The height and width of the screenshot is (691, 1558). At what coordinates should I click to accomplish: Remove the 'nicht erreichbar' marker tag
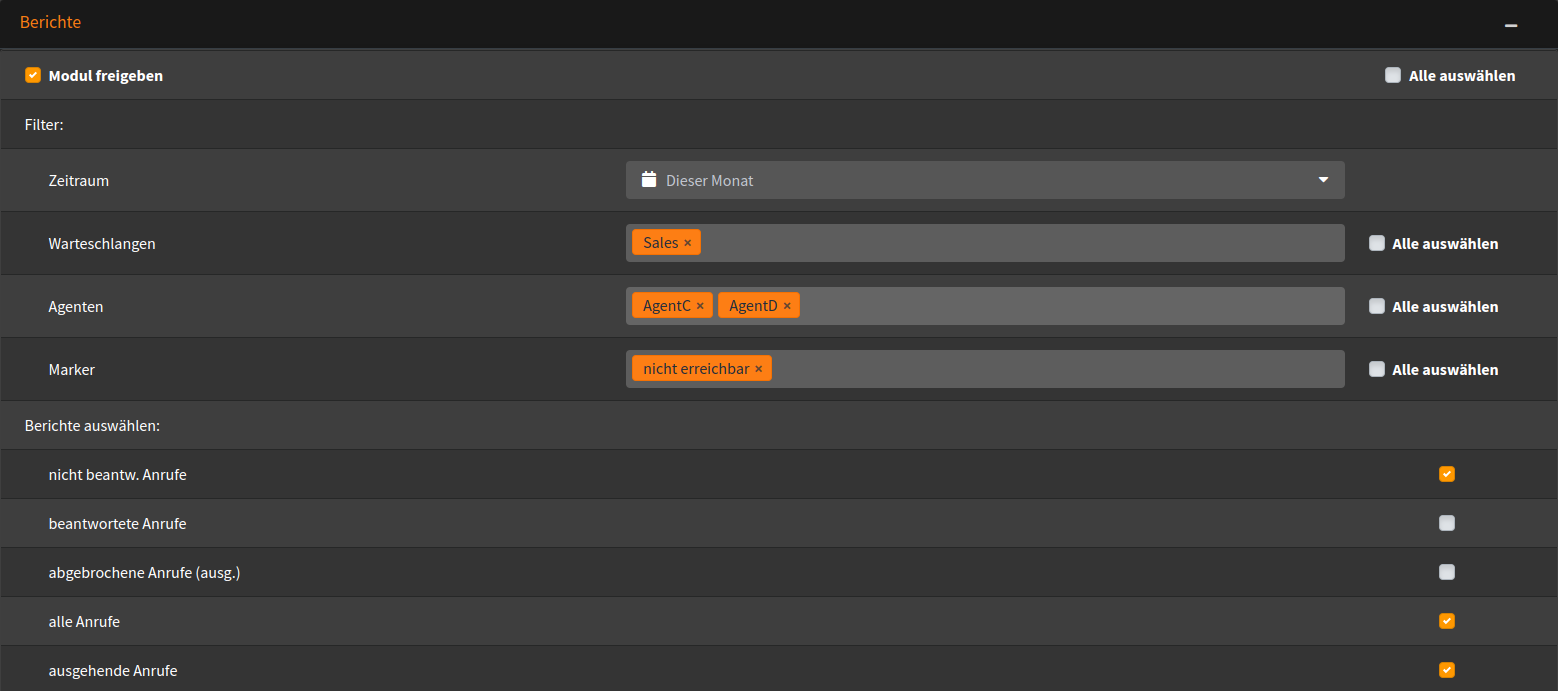[x=758, y=369]
